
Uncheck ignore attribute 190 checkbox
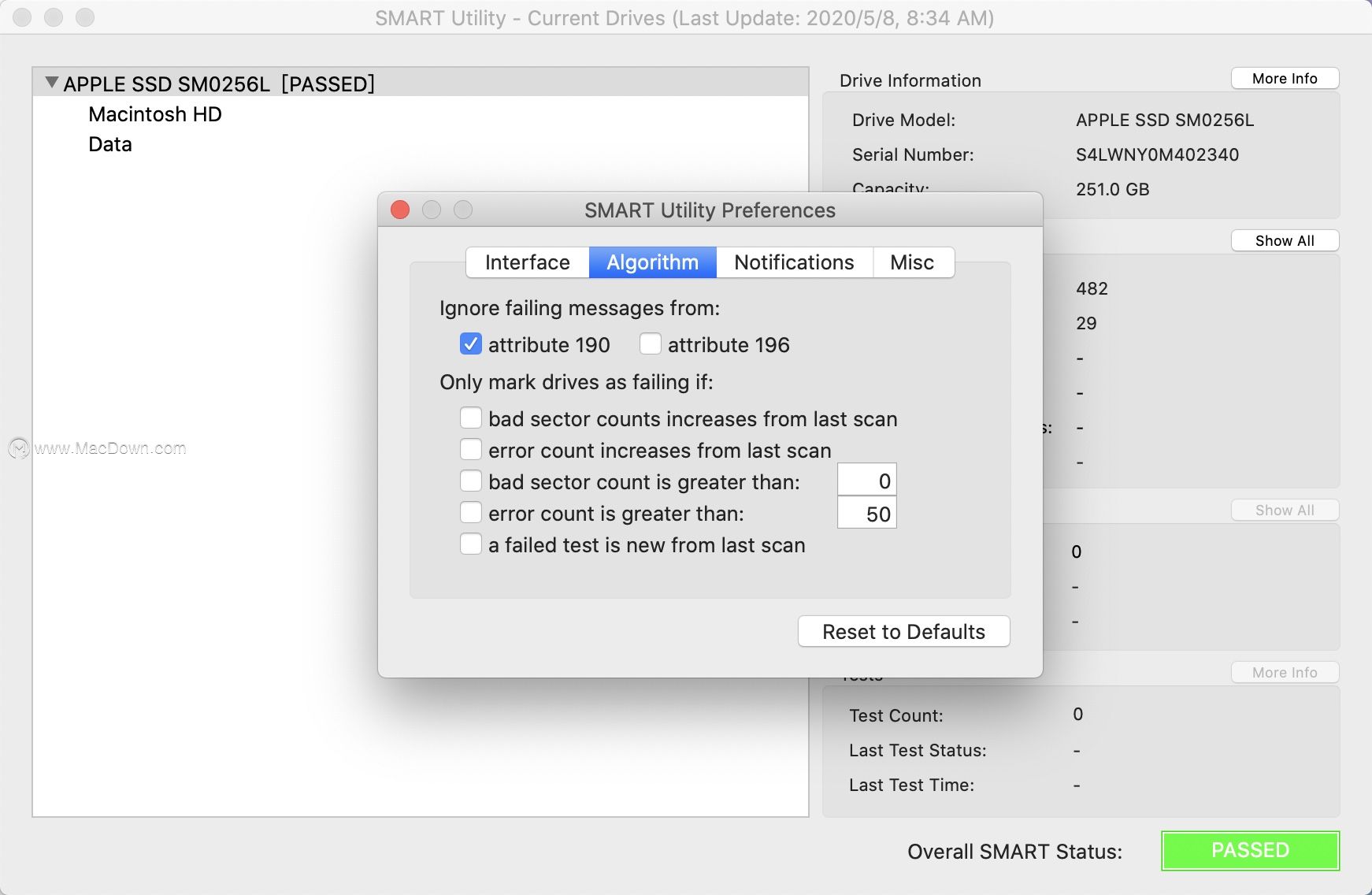(x=471, y=344)
